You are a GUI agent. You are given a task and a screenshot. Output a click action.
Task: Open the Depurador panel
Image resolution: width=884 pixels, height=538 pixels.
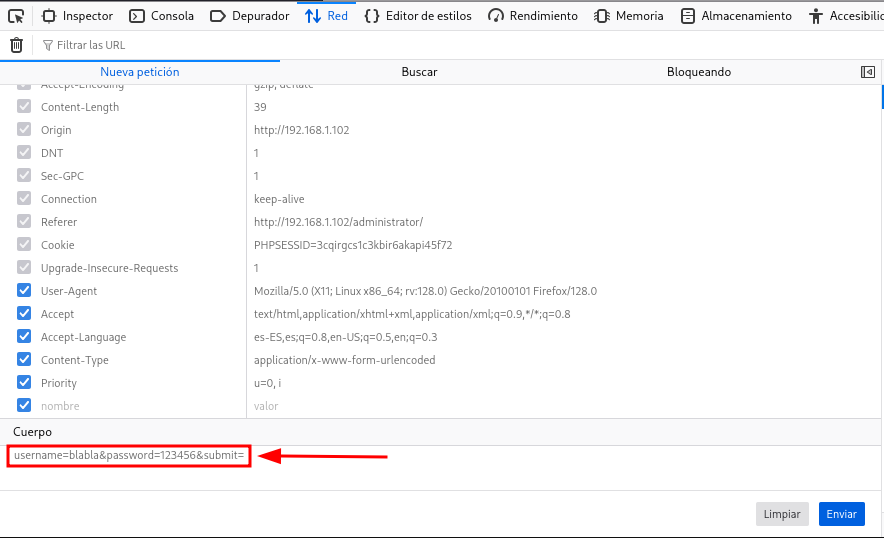point(250,16)
